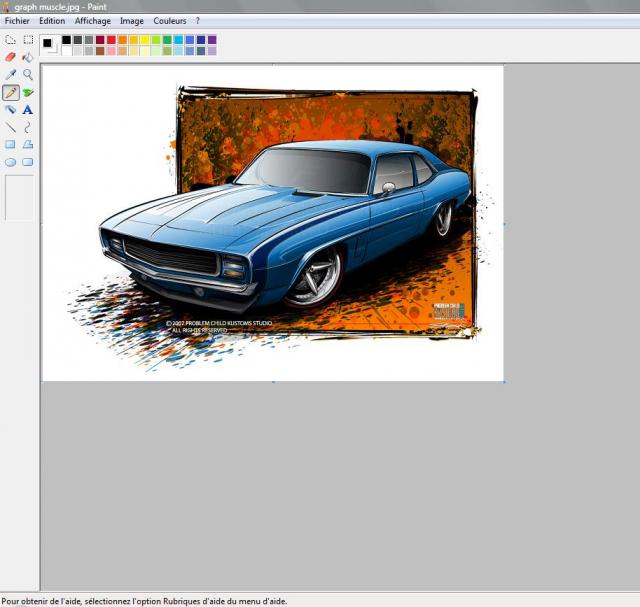This screenshot has height=607, width=640.
Task: Pick the Curve tool
Action: [x=28, y=127]
